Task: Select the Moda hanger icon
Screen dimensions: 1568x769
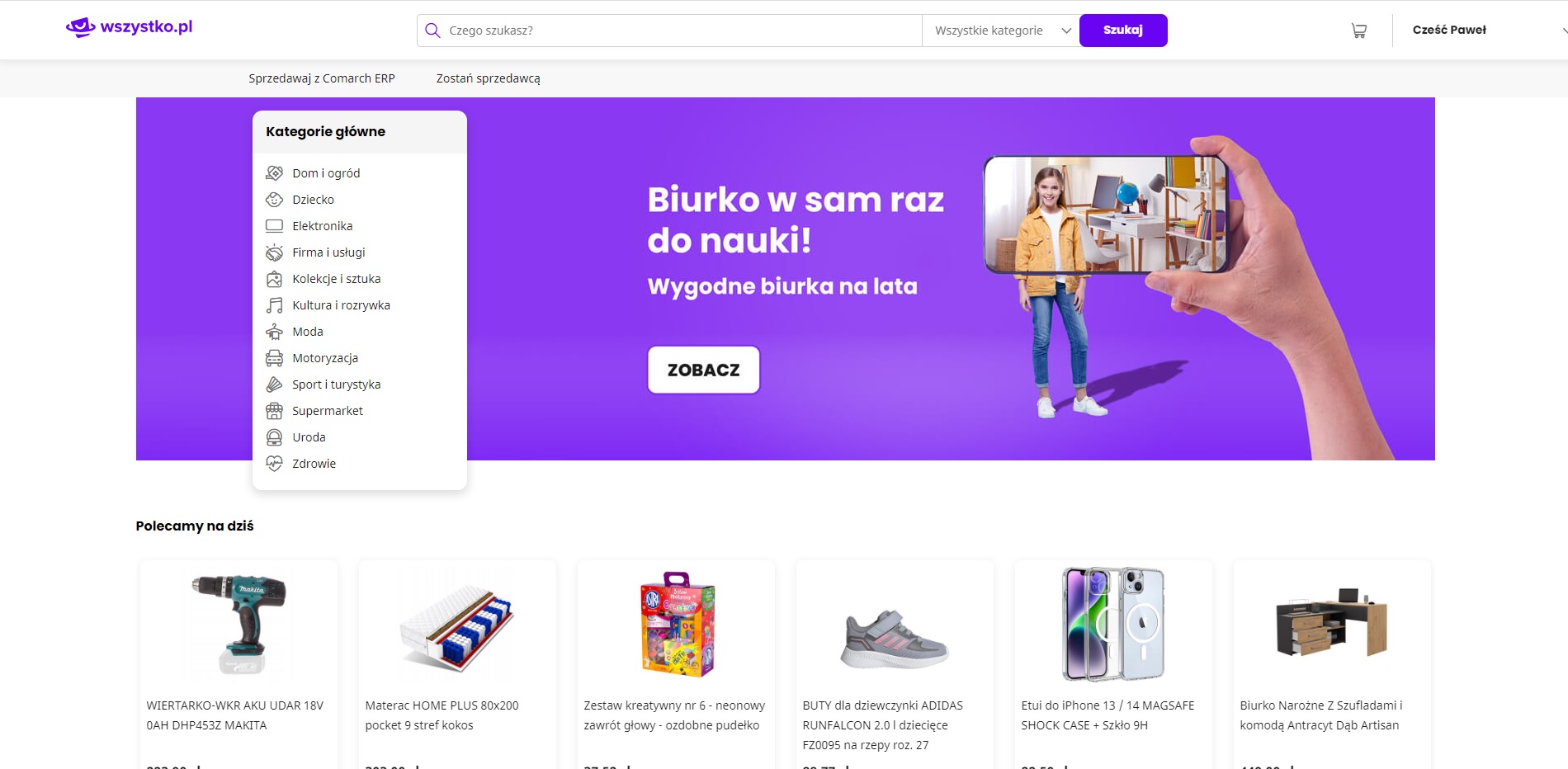Action: (x=274, y=332)
